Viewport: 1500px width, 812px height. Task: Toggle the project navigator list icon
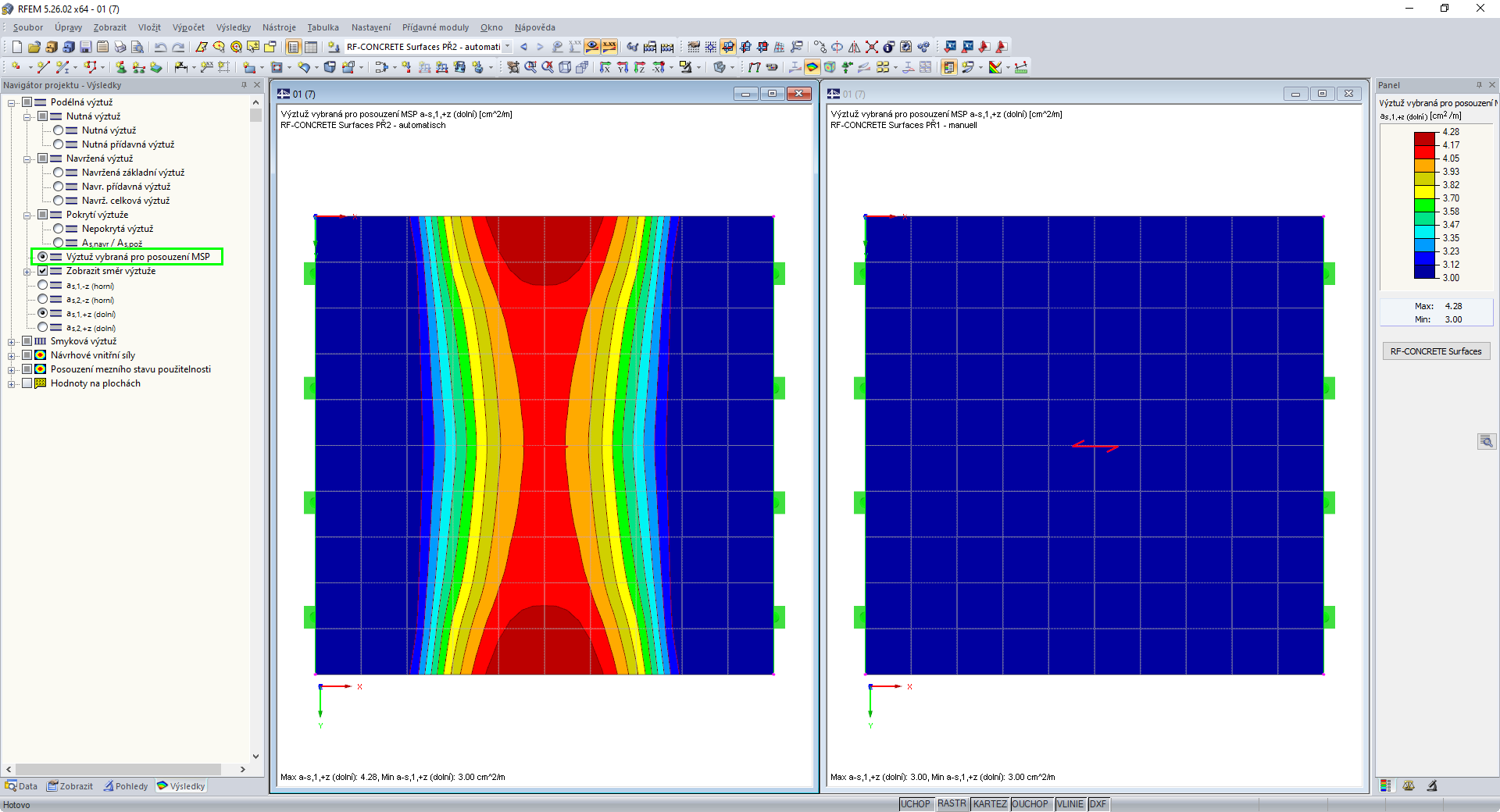tap(293, 47)
